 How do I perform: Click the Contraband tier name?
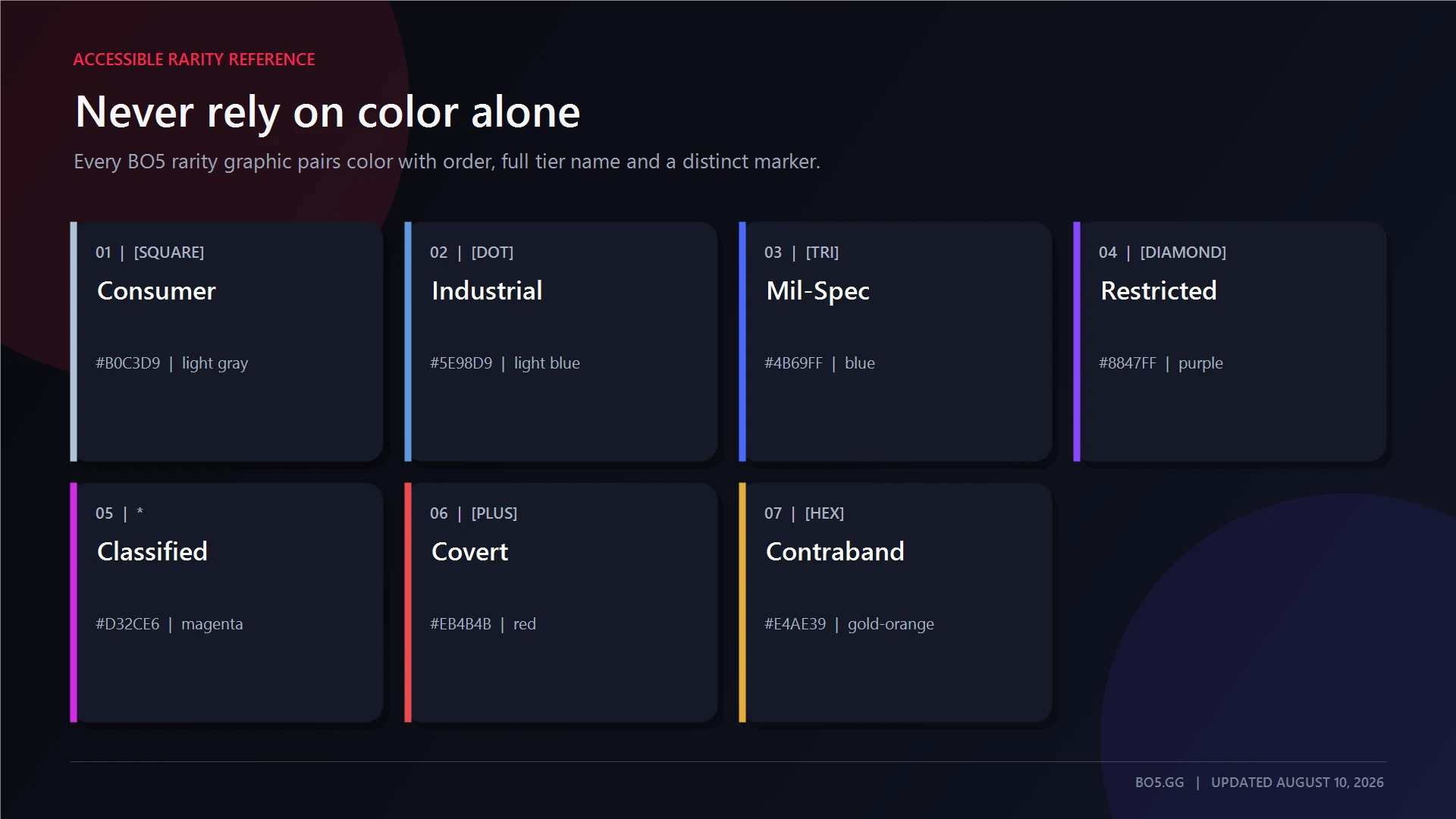click(x=835, y=551)
